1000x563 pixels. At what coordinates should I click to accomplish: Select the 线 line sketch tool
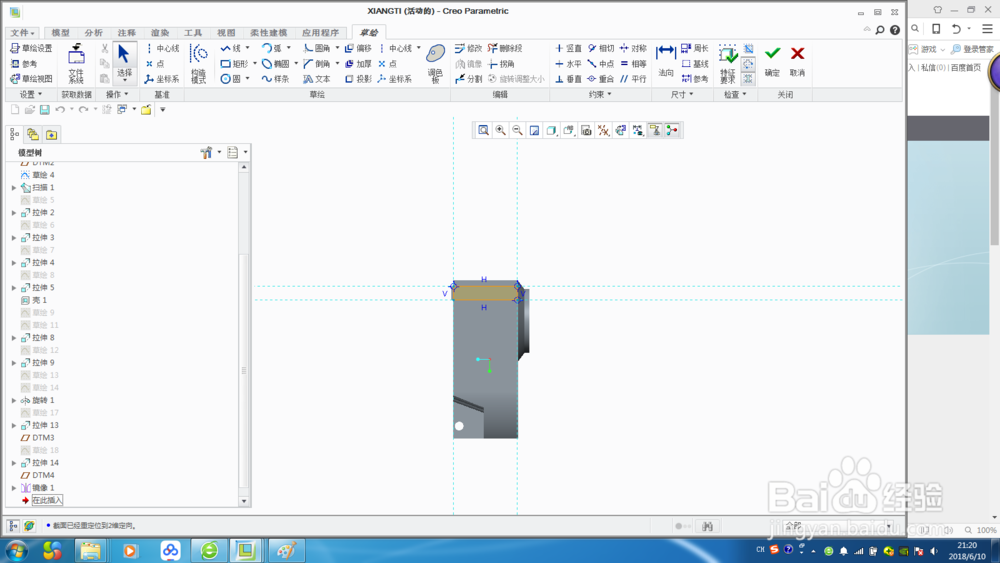tap(231, 48)
